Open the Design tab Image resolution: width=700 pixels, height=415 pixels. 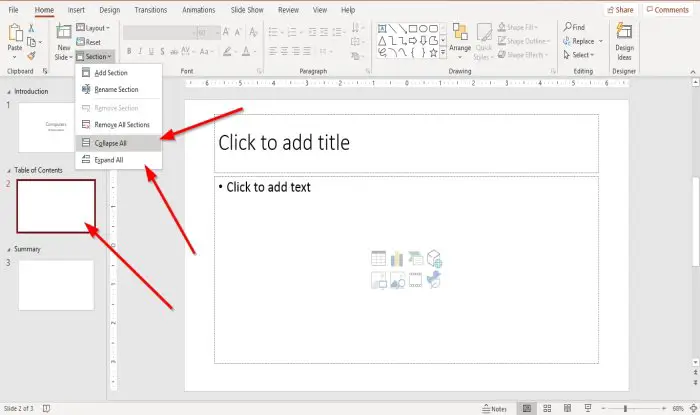pyautogui.click(x=110, y=10)
